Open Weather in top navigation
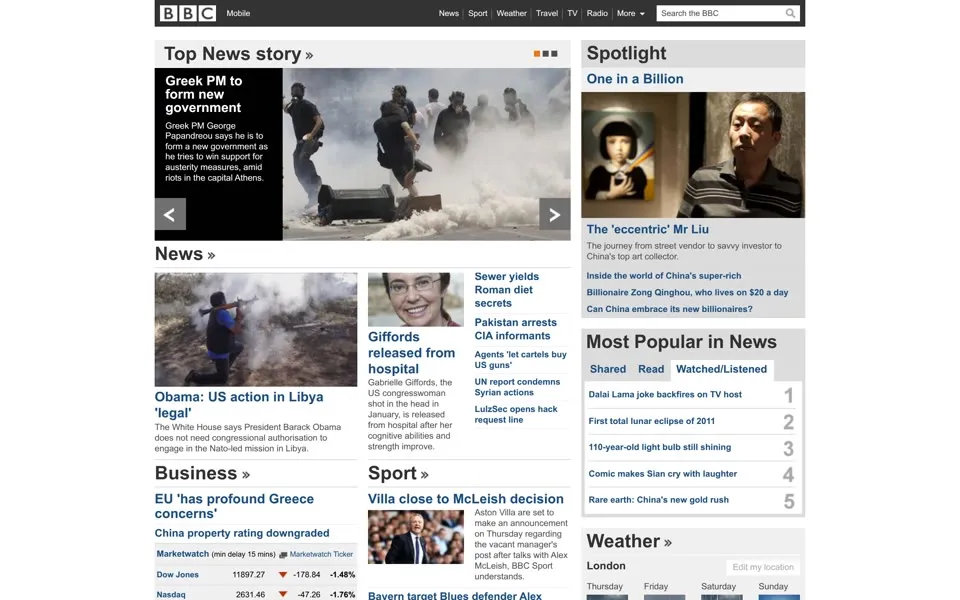 (511, 13)
